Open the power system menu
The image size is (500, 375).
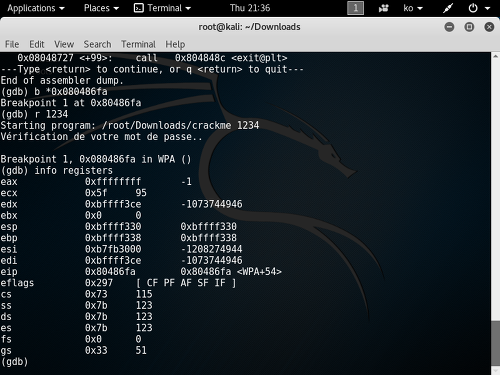click(x=479, y=8)
